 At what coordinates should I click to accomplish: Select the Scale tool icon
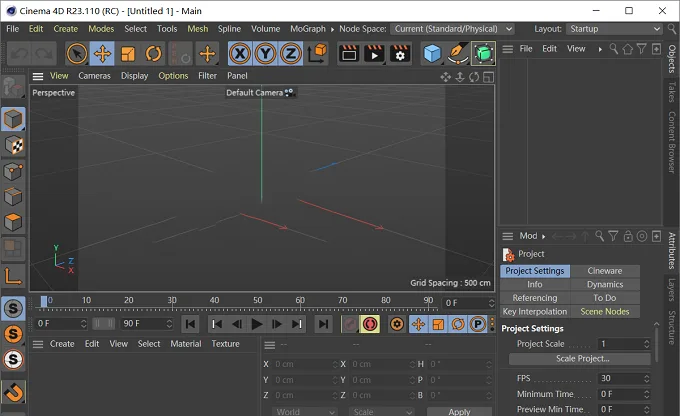coord(128,54)
